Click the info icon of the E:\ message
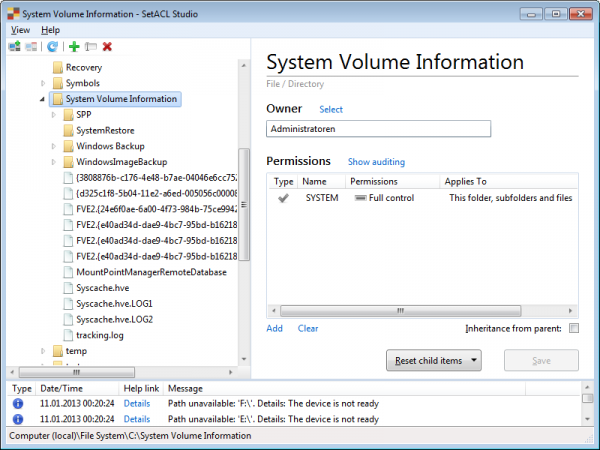The image size is (600, 450). 18,419
